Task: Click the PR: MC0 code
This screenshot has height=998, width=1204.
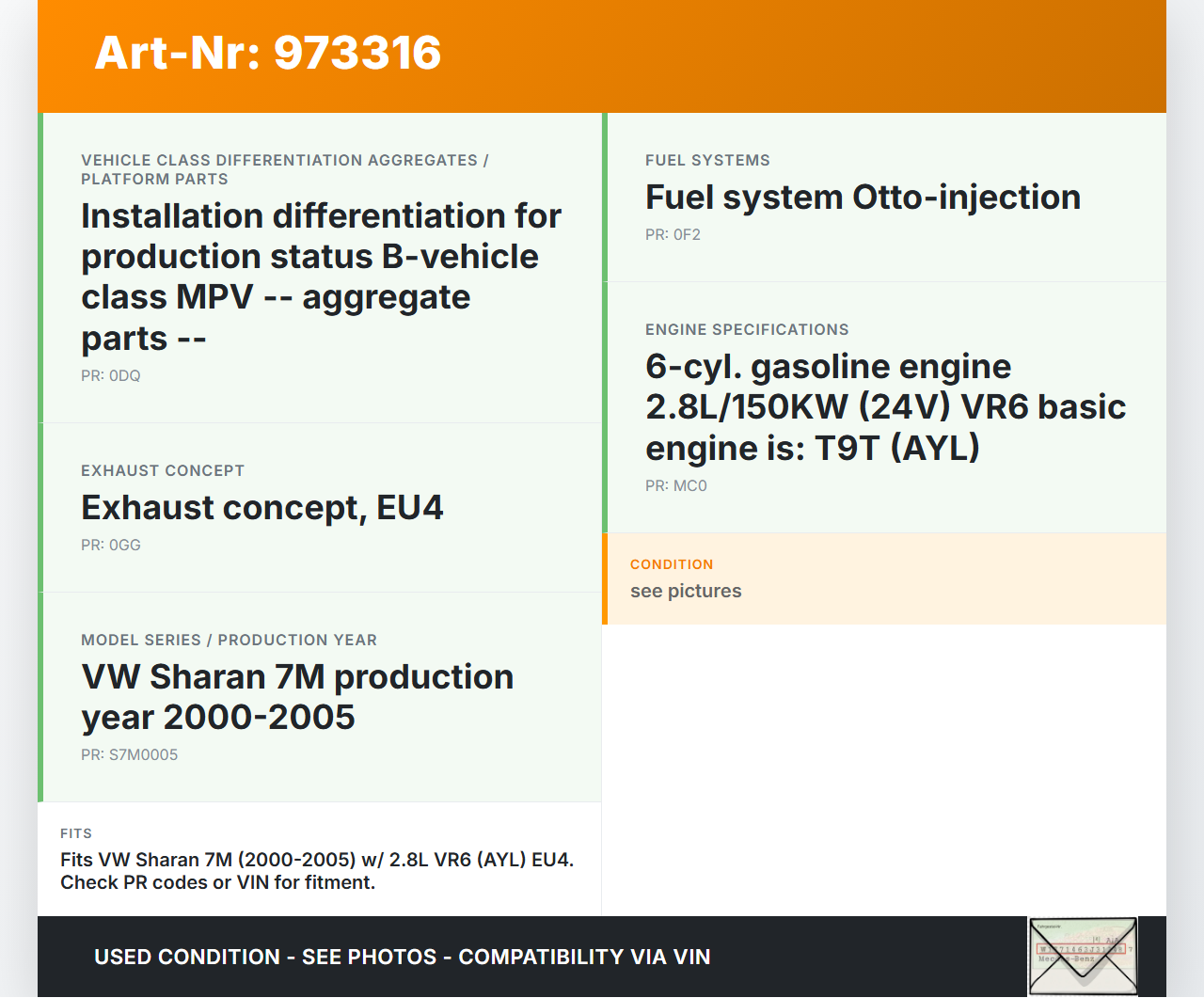Action: coord(676,486)
